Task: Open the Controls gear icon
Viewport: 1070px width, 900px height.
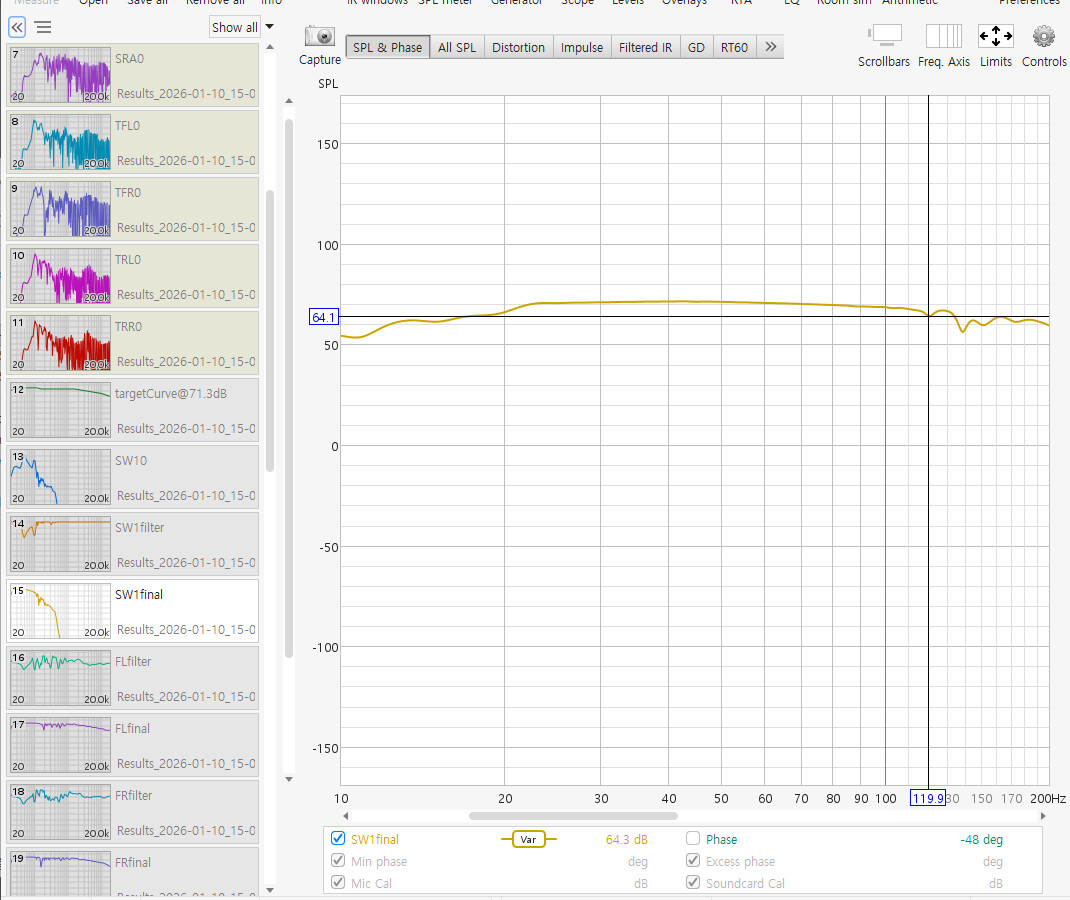Action: click(1044, 37)
